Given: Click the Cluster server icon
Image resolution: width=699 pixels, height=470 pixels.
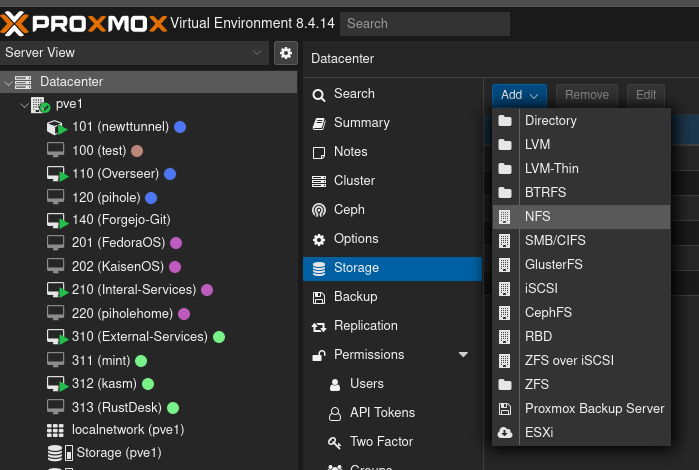Looking at the screenshot, I should point(319,181).
